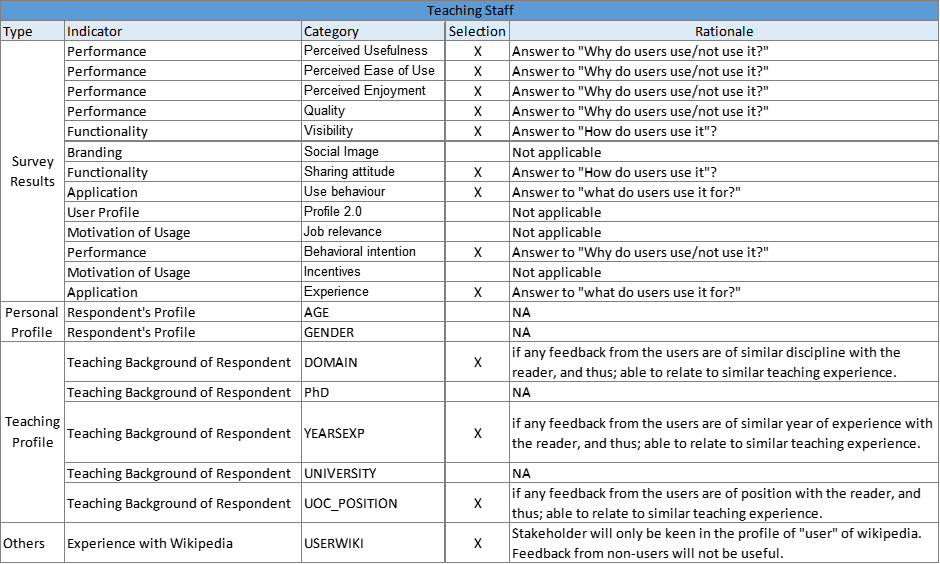Click the 'Social Image' cell
The image size is (940, 564).
pos(373,152)
